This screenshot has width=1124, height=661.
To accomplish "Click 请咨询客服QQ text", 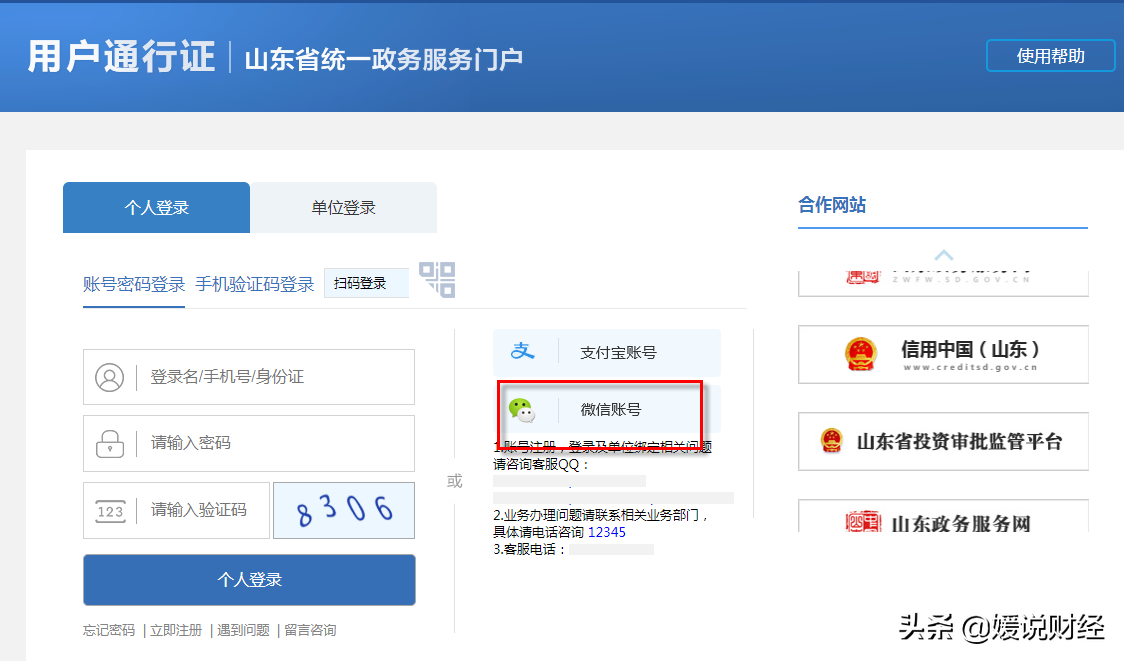I will 541,465.
